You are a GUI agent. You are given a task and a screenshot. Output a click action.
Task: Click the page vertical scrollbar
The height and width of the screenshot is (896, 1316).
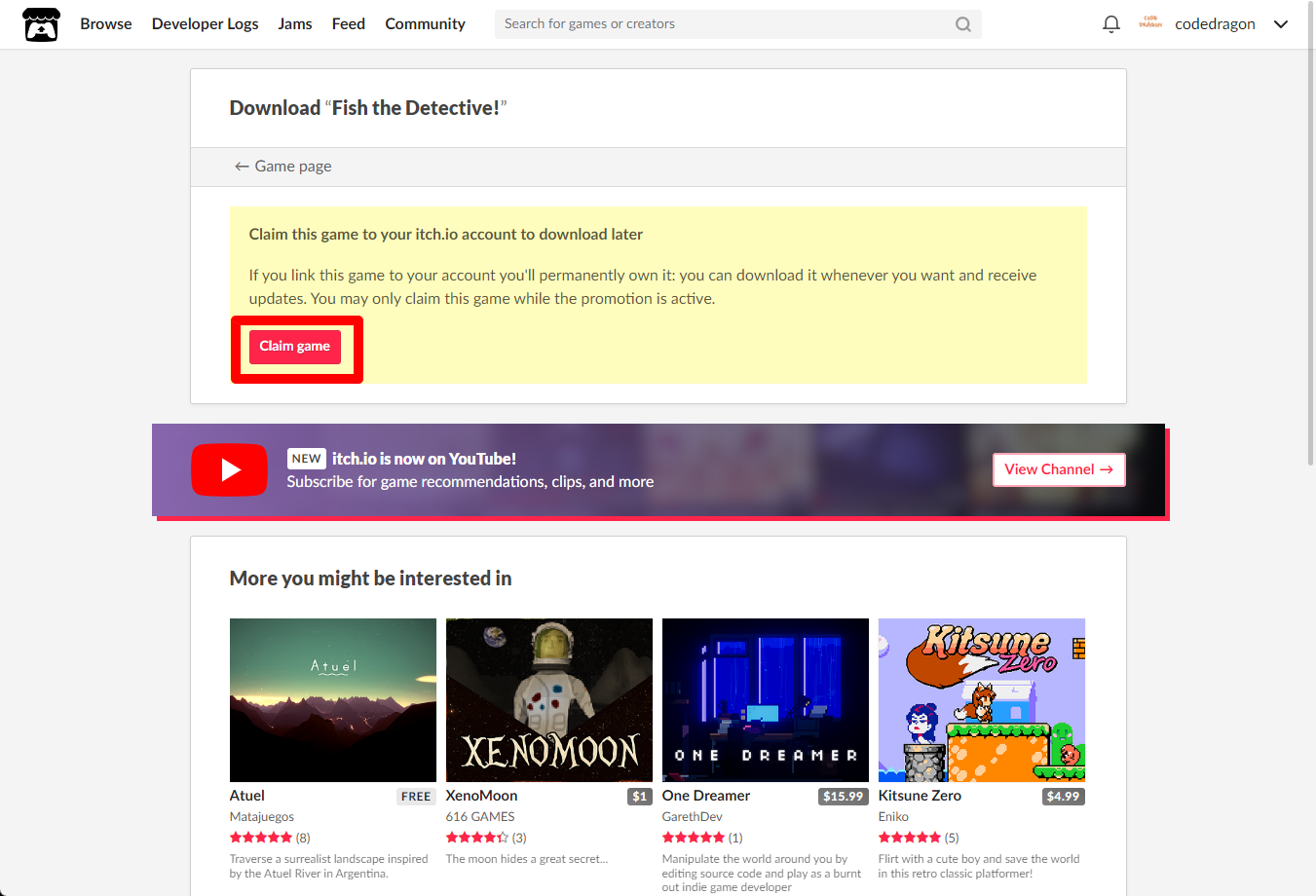pyautogui.click(x=1310, y=234)
